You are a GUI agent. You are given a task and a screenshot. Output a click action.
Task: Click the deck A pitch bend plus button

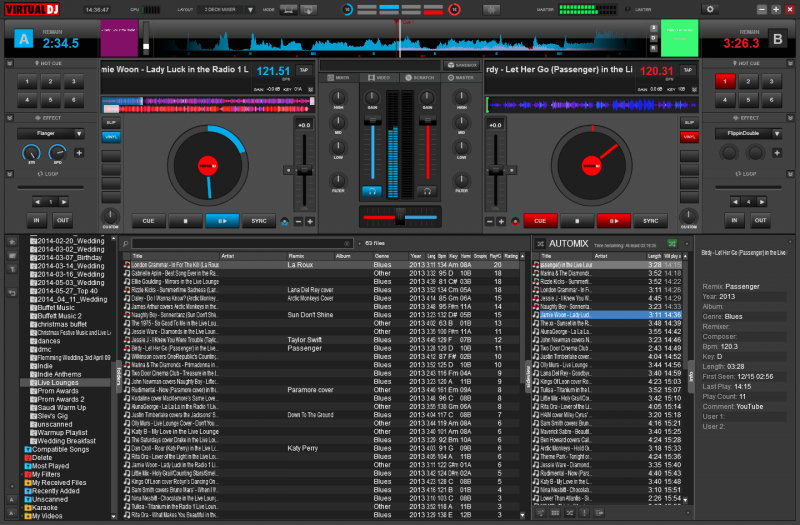pos(310,221)
